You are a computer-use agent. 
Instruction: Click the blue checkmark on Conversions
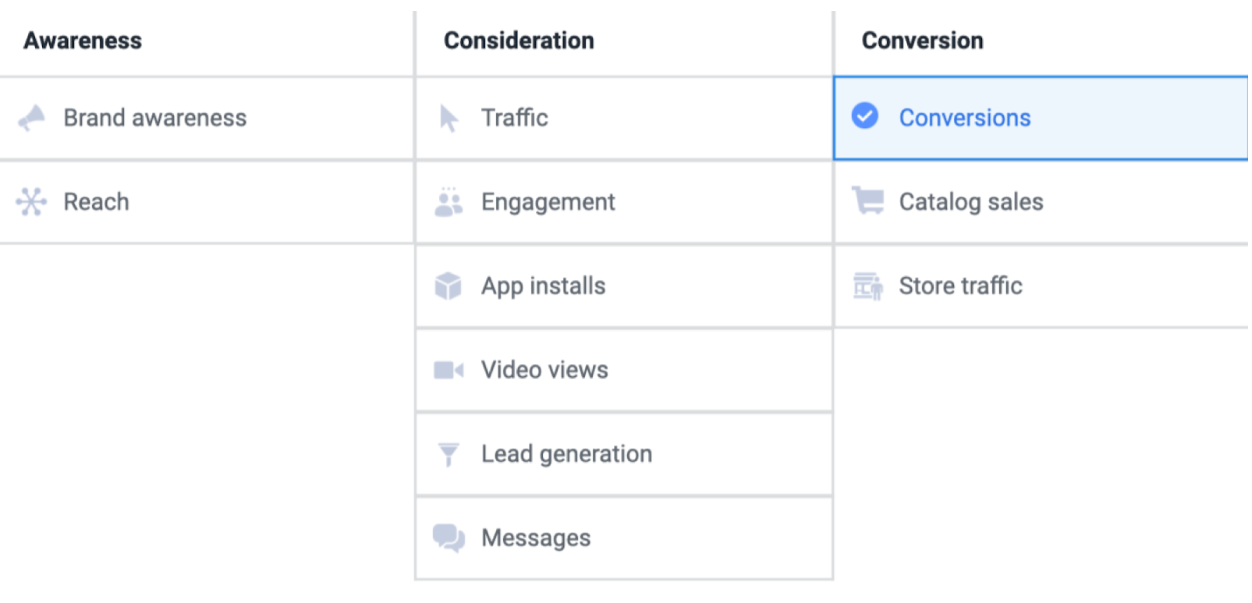click(865, 117)
